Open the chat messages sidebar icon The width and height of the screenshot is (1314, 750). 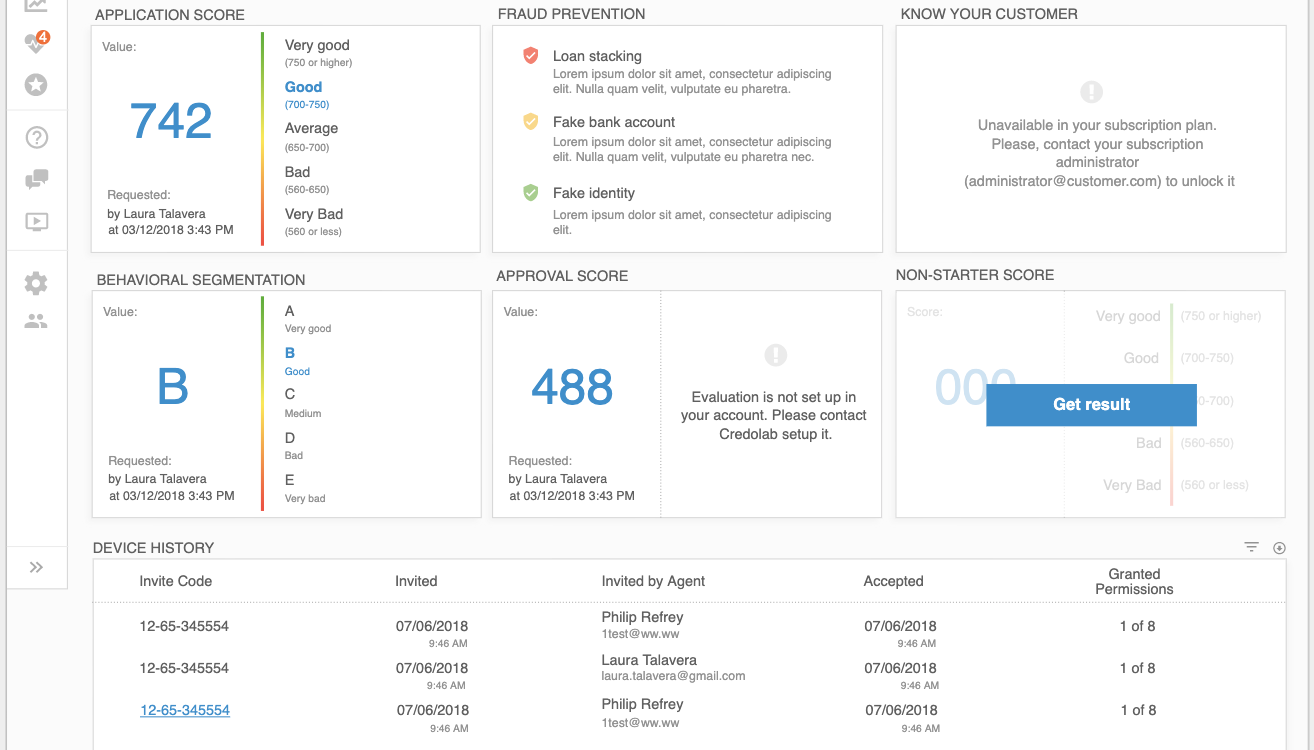(x=36, y=180)
